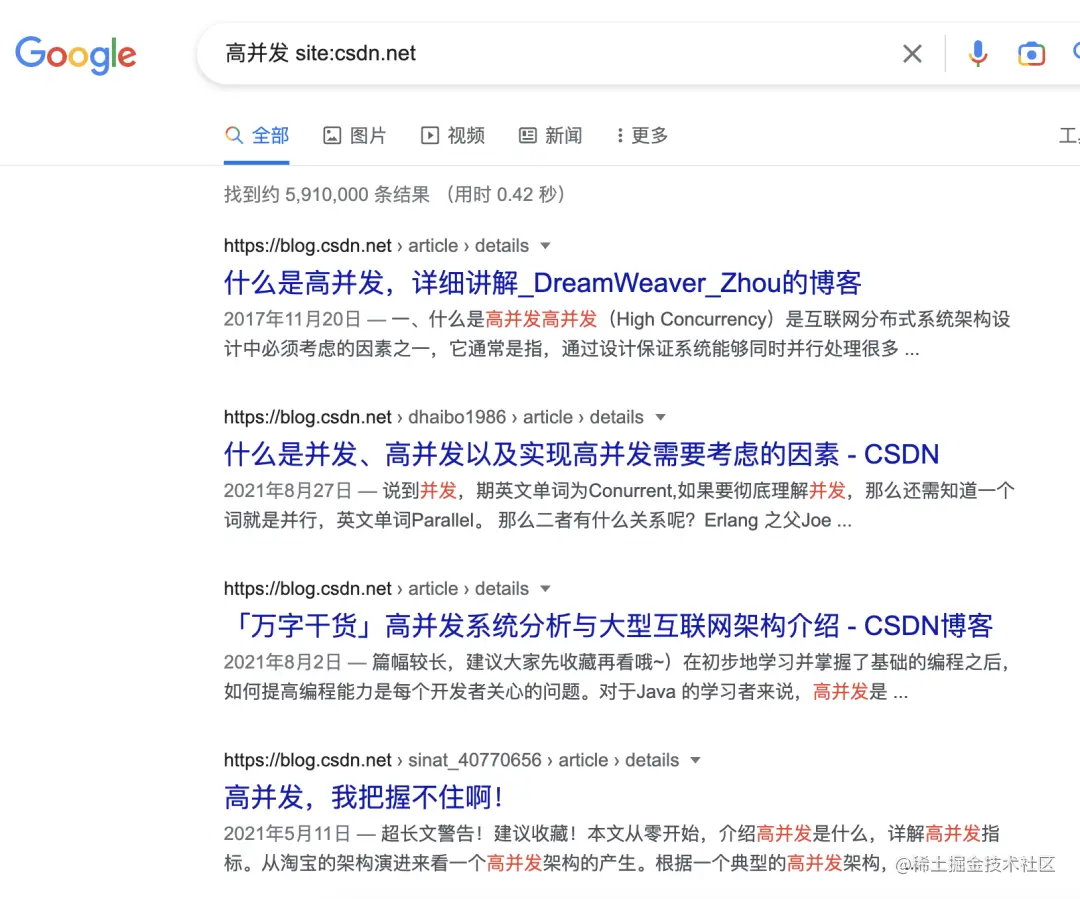
Task: Click the microphone voice search icon
Action: point(977,53)
